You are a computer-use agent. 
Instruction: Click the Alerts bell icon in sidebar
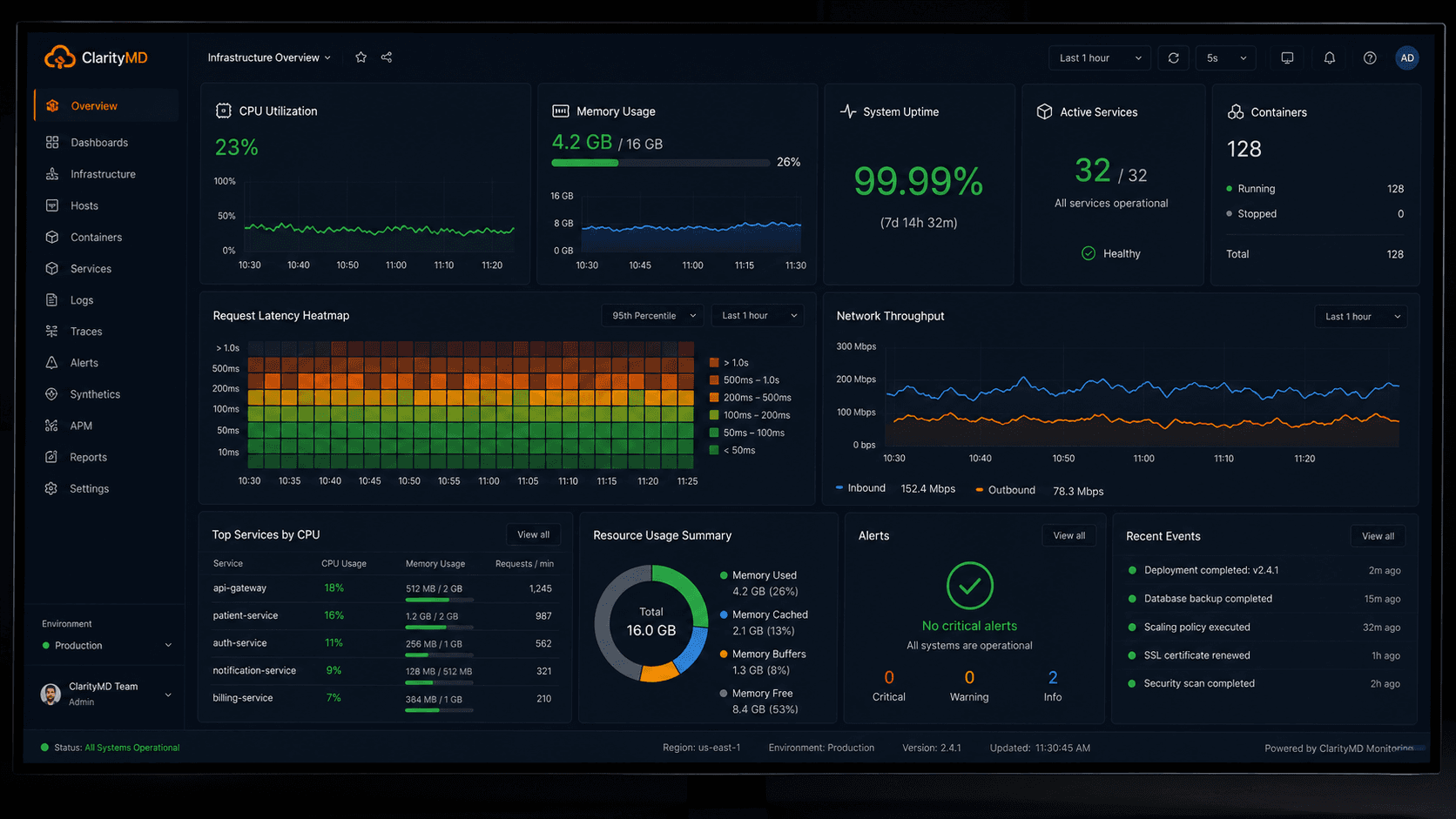coord(52,363)
